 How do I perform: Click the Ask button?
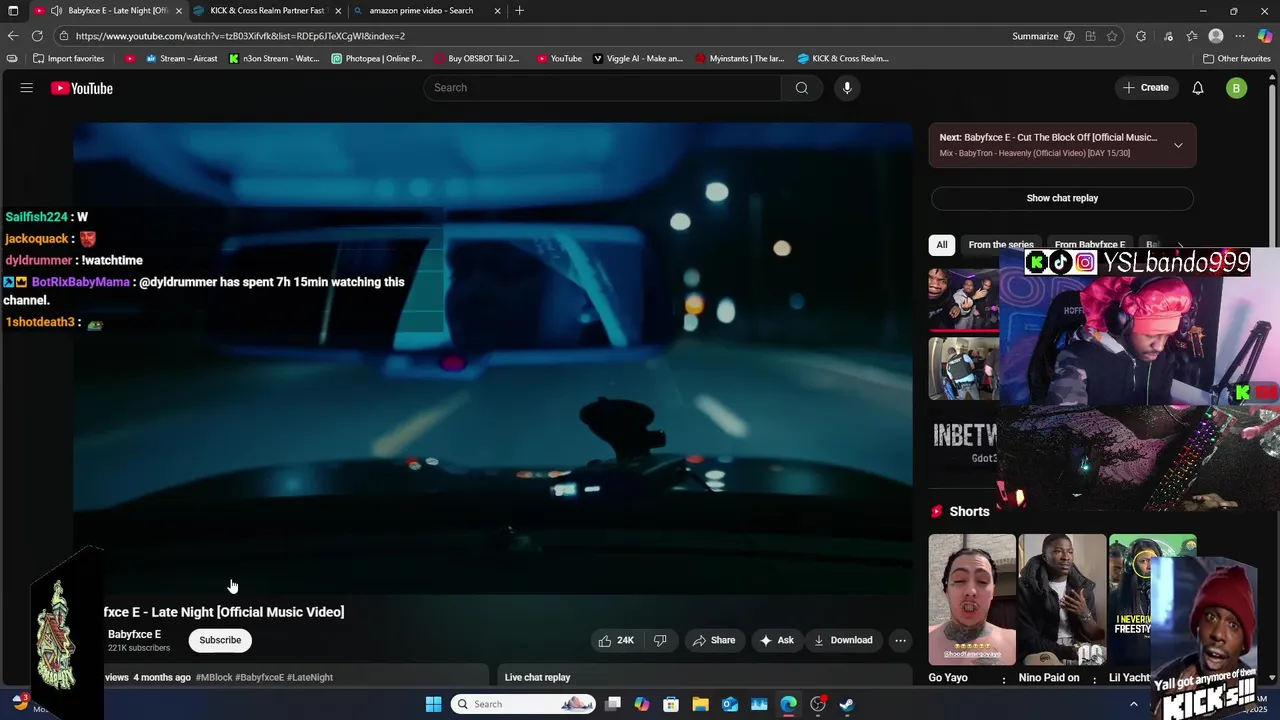(x=777, y=640)
